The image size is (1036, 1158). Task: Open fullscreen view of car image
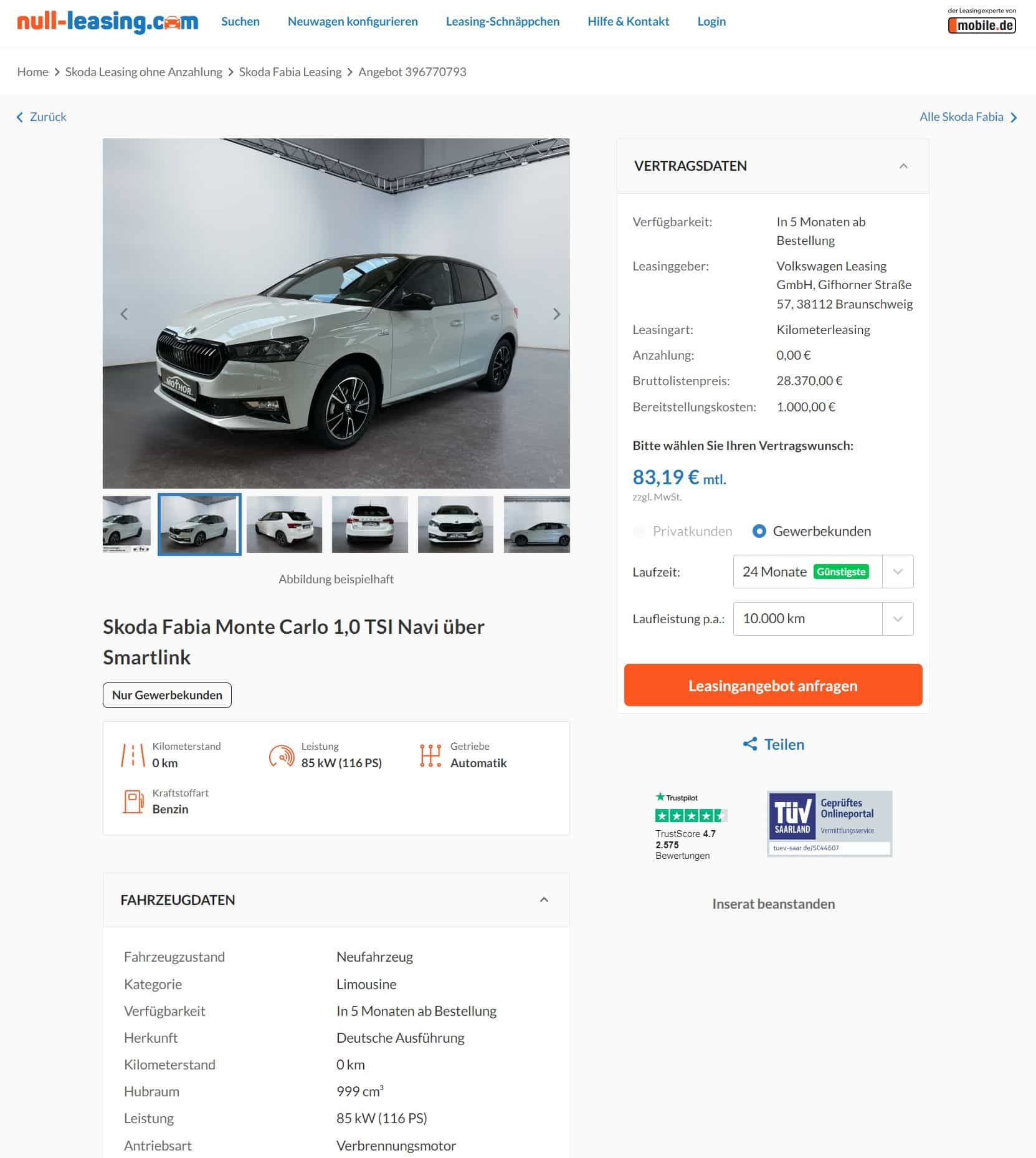coord(555,476)
